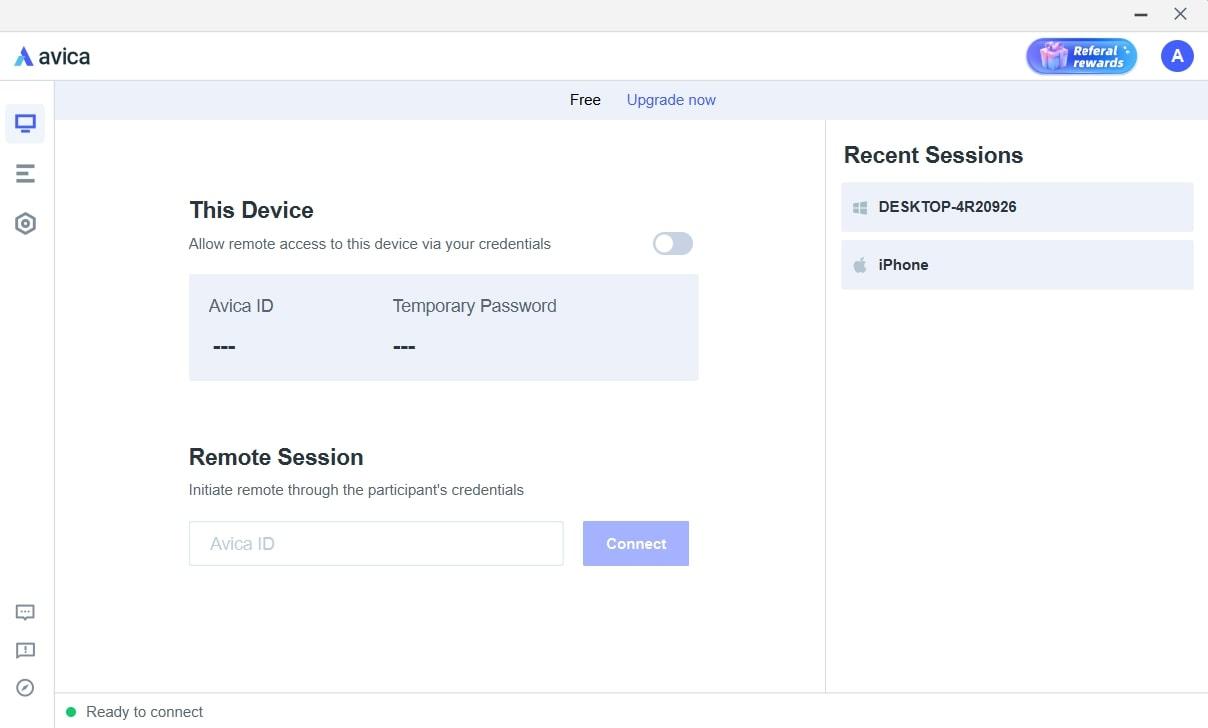Open the account avatar labeled A

pyautogui.click(x=1177, y=56)
